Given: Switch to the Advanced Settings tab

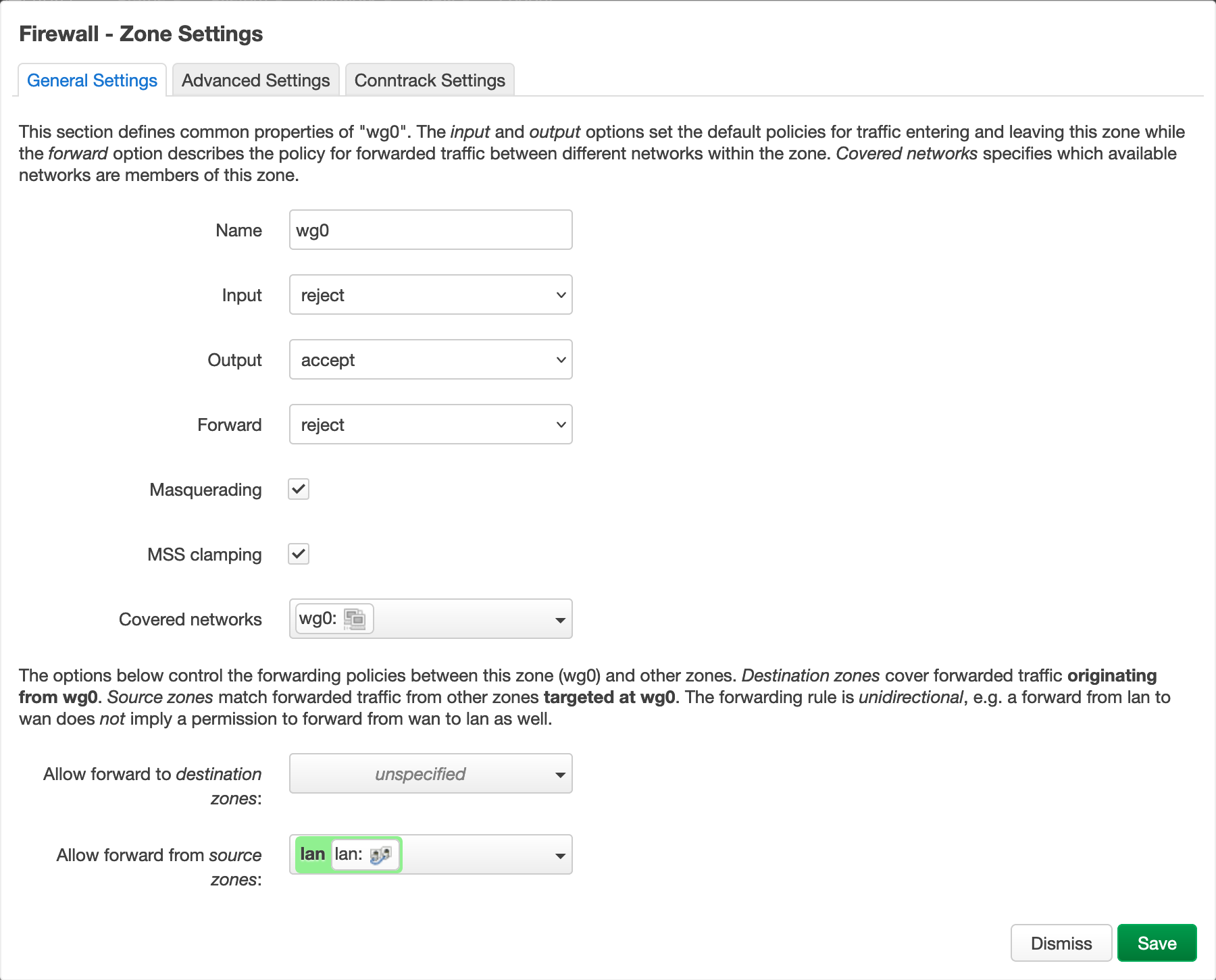Looking at the screenshot, I should (x=255, y=80).
